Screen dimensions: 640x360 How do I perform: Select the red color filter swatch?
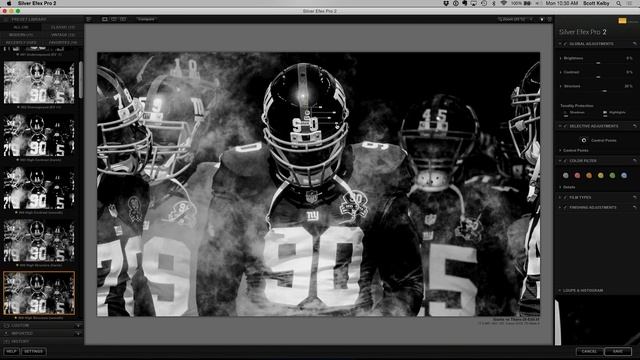click(x=577, y=176)
